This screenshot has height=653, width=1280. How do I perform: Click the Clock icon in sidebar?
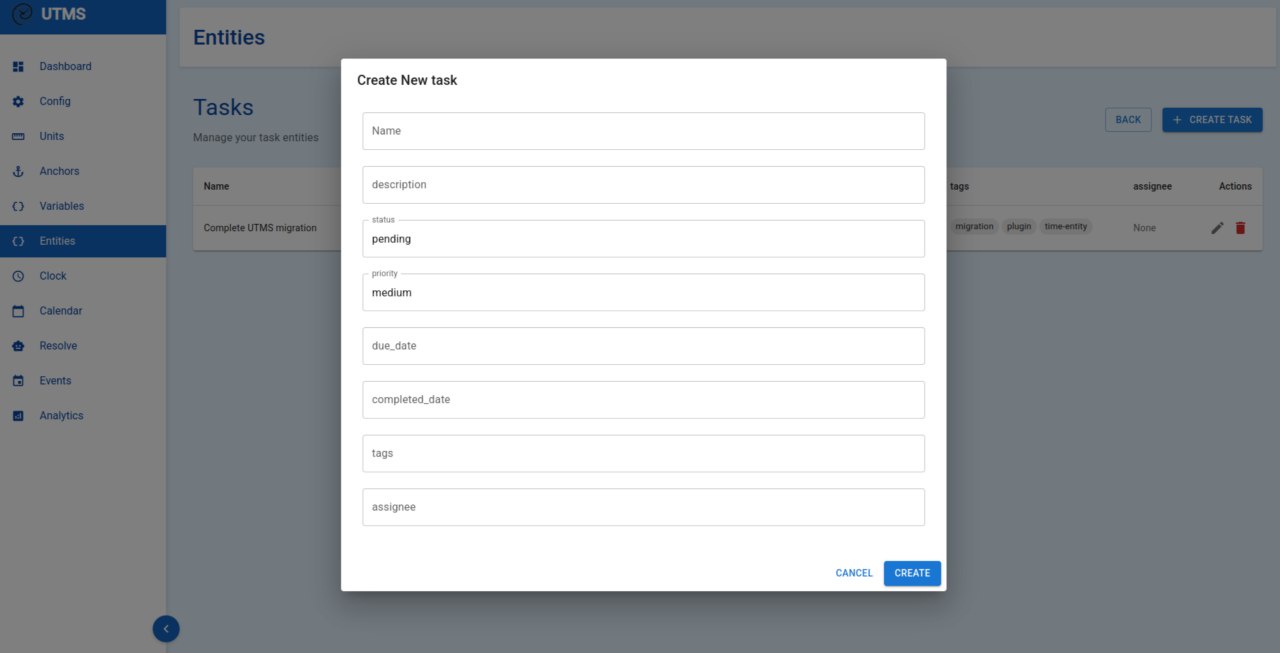[x=18, y=277]
